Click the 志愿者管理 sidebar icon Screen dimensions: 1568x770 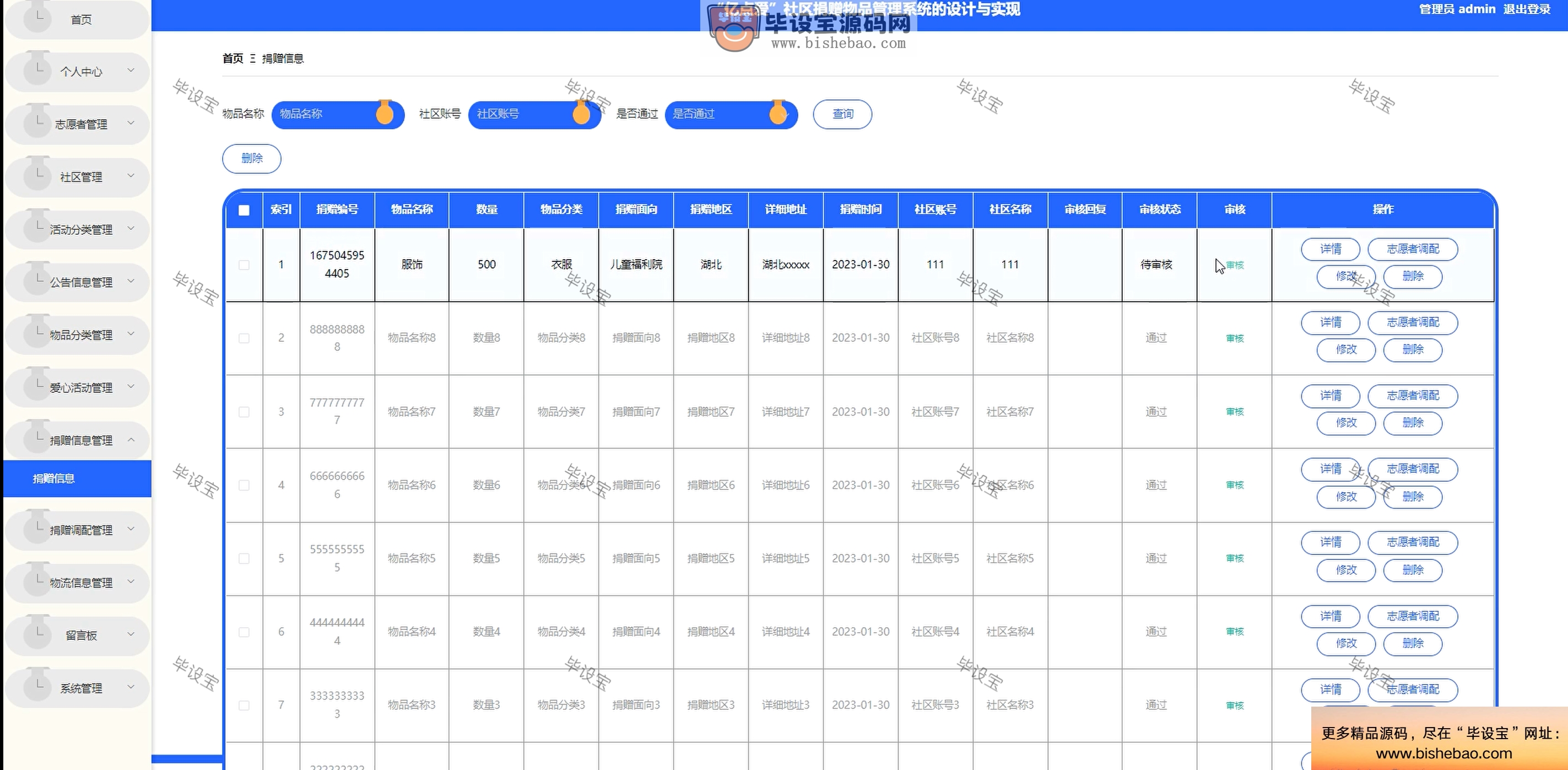click(x=37, y=121)
